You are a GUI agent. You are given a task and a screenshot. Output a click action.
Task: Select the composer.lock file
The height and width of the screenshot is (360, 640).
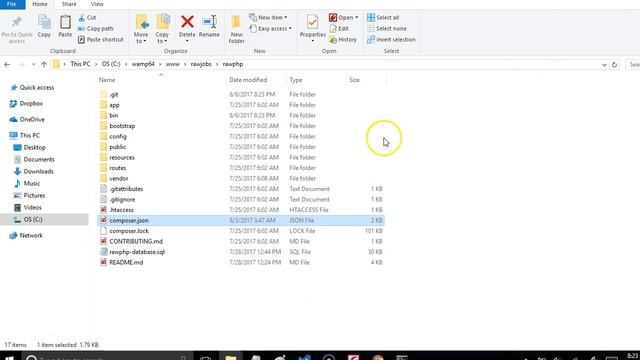[x=241, y=231]
